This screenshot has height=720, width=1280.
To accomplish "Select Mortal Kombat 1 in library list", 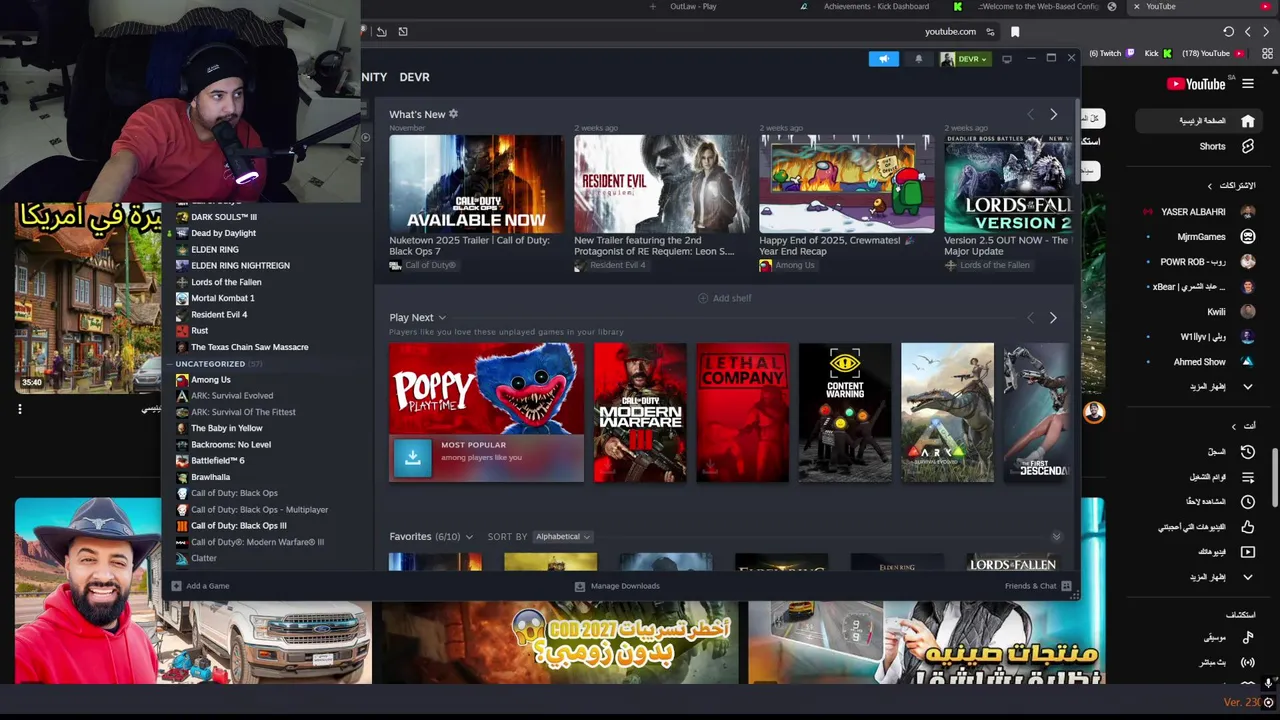I will coord(222,298).
